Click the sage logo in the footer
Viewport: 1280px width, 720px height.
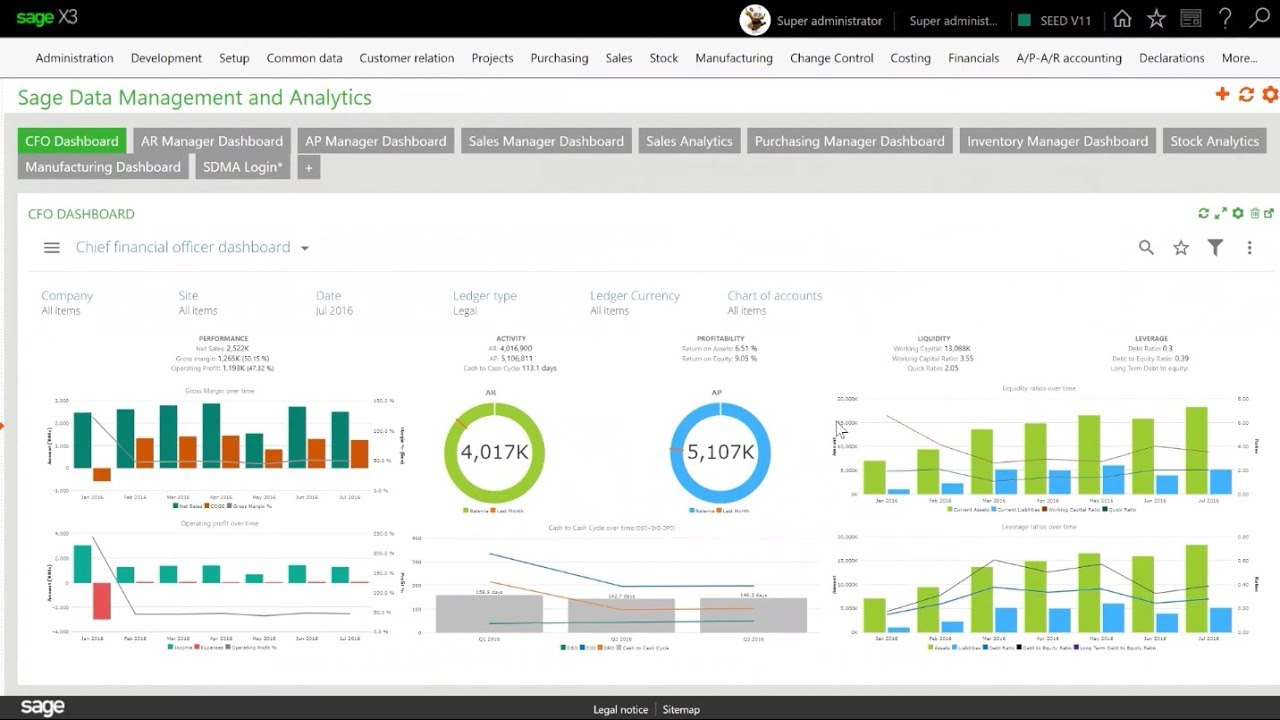coord(42,707)
